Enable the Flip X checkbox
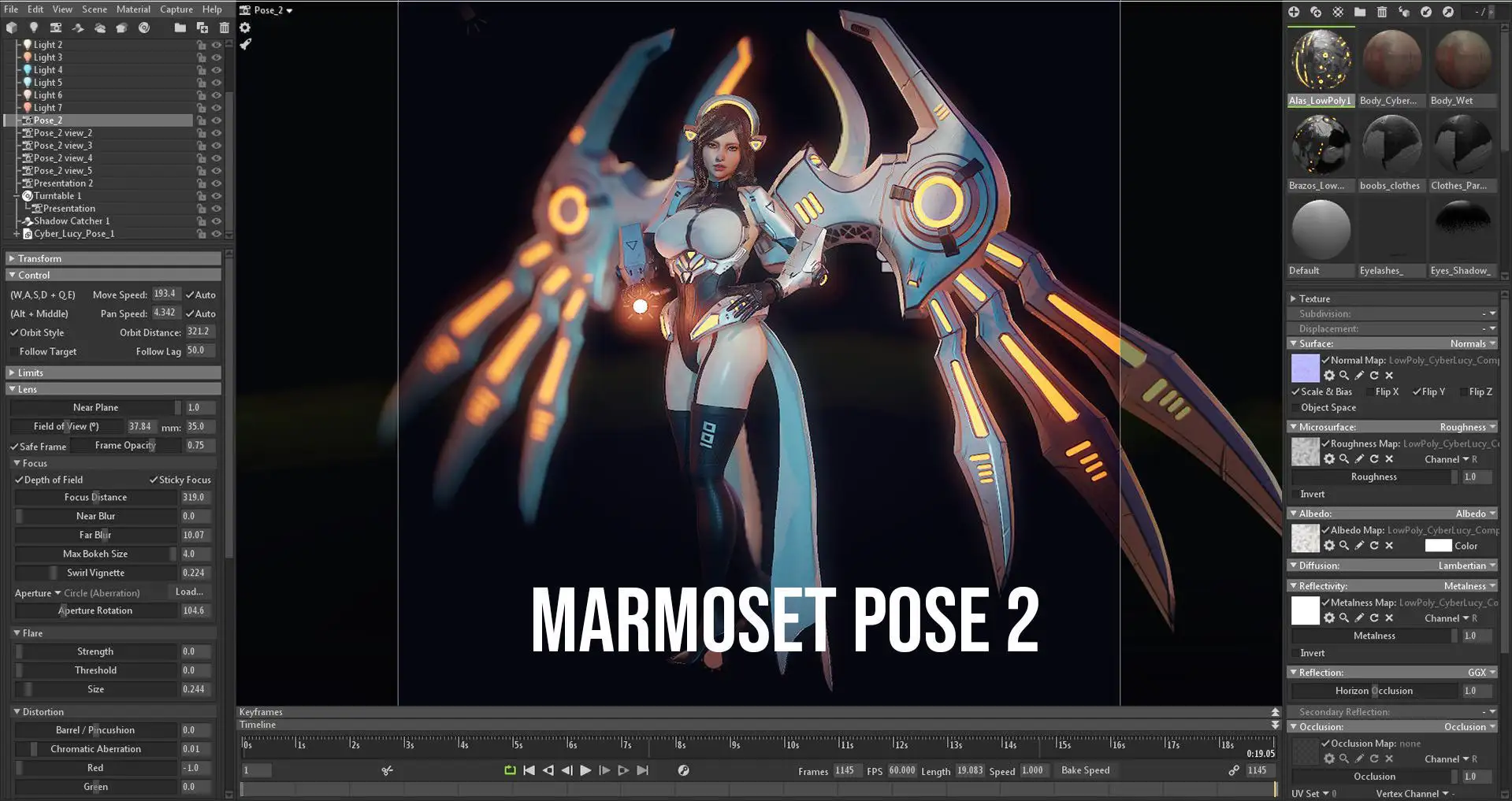Screen dimensions: 1512x801 coord(1369,391)
